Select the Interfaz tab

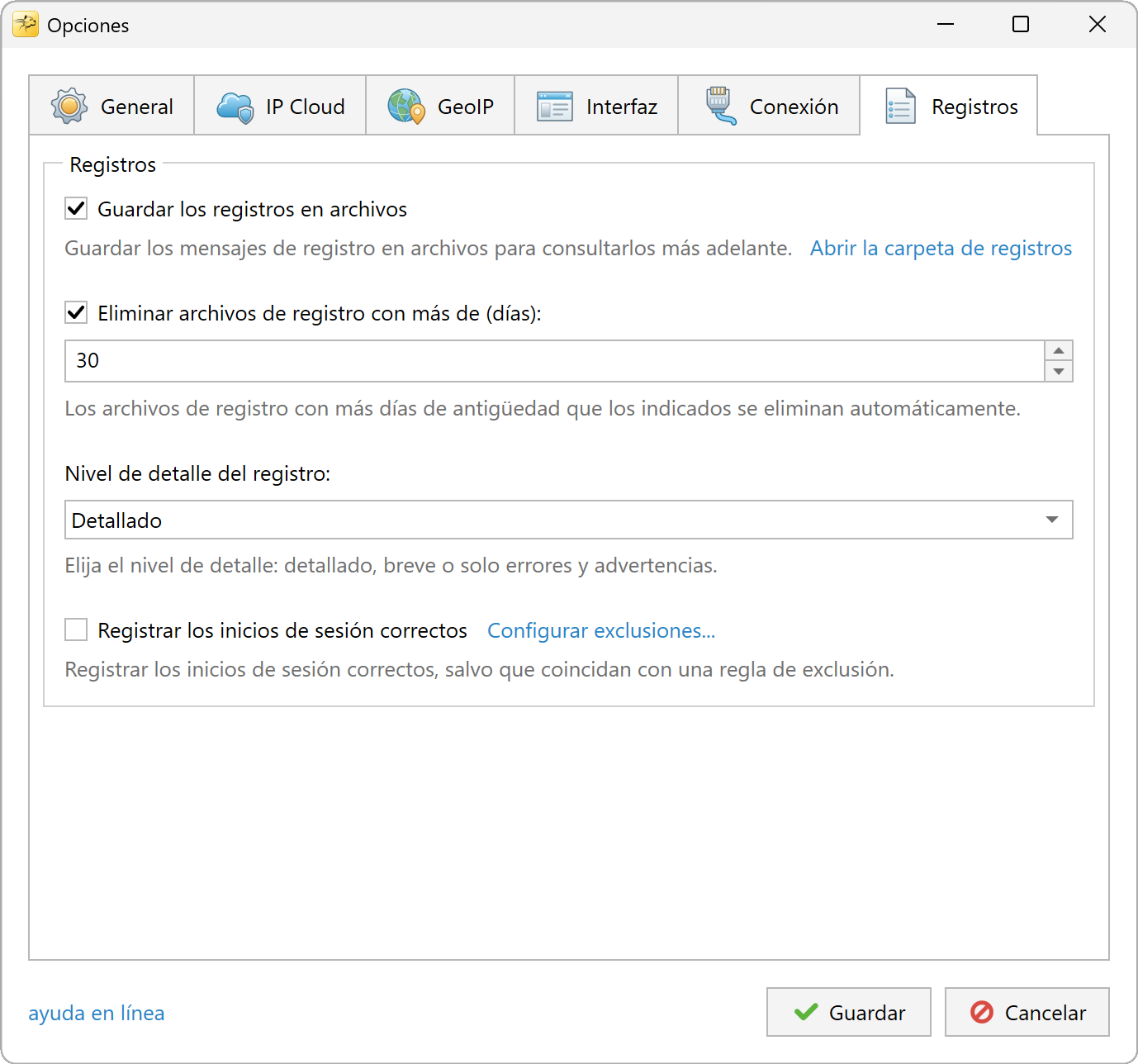pos(596,105)
